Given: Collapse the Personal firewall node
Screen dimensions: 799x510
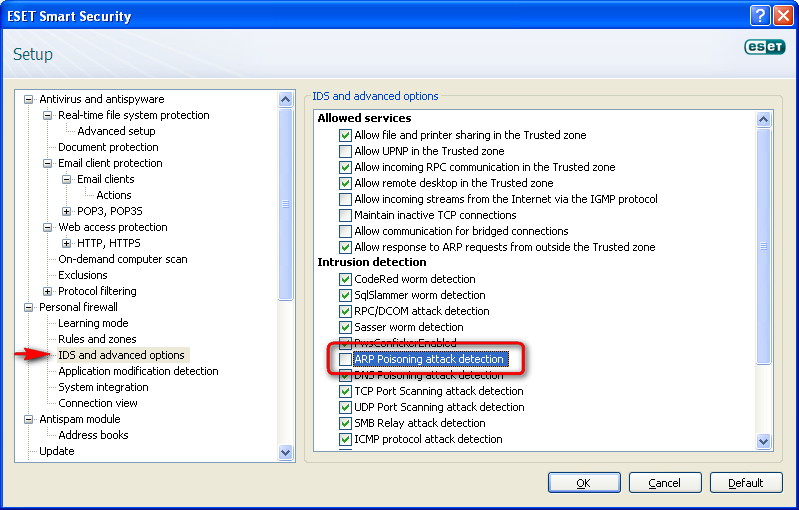Looking at the screenshot, I should pos(29,307).
